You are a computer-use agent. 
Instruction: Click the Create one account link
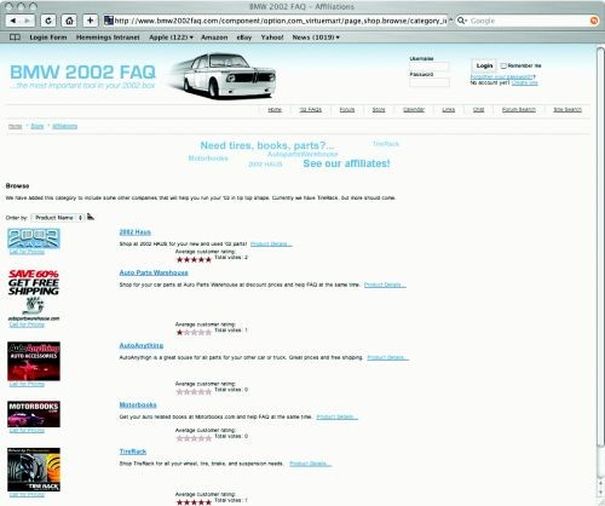click(x=524, y=83)
